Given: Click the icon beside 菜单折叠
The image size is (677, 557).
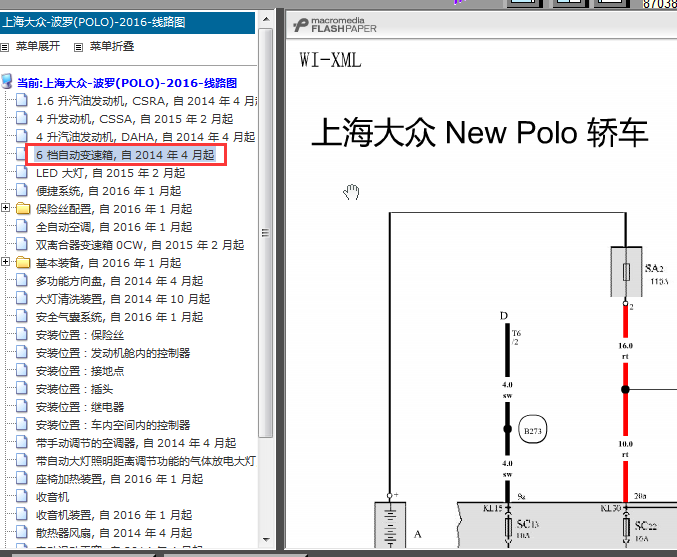Looking at the screenshot, I should 78,47.
